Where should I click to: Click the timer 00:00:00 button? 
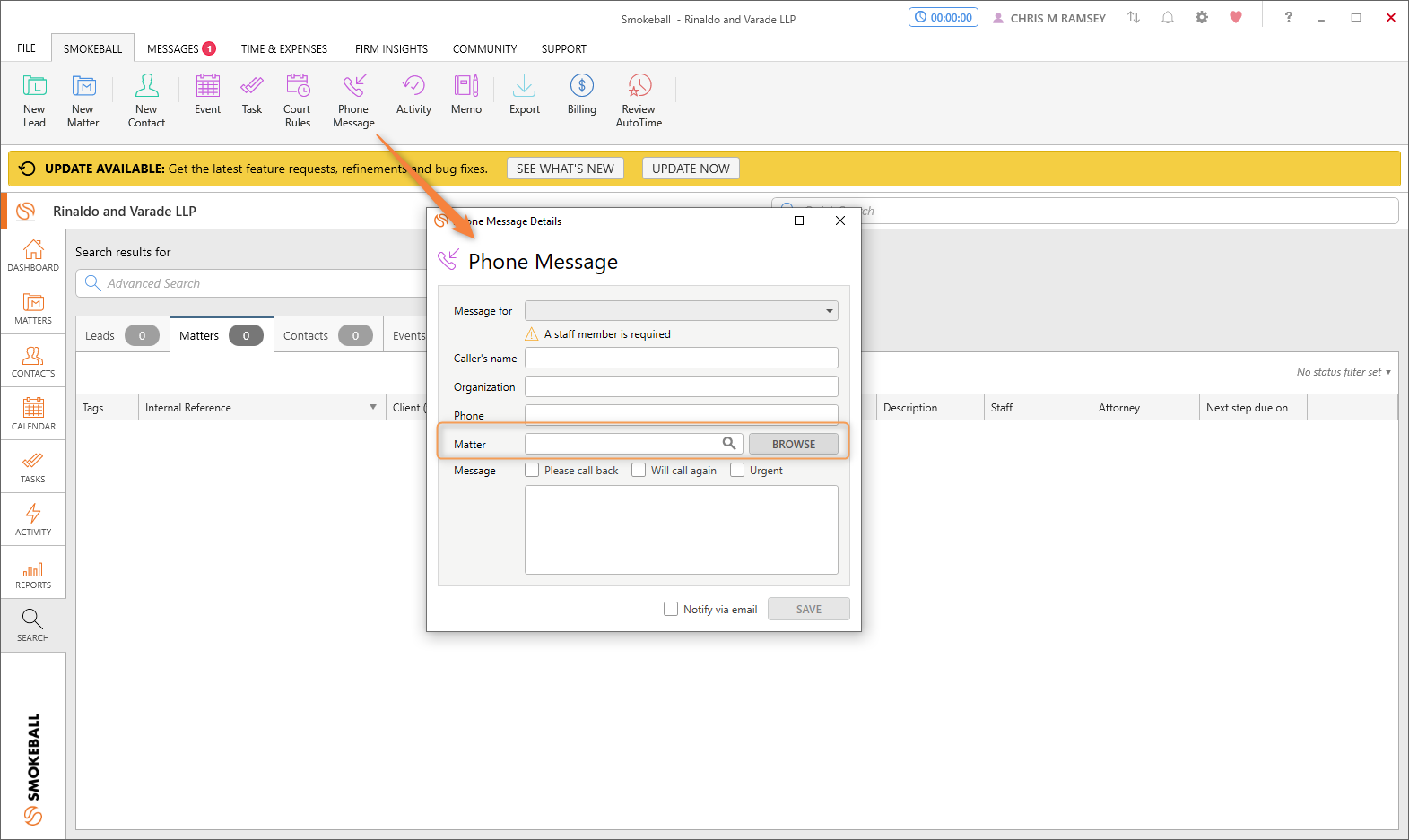click(944, 17)
